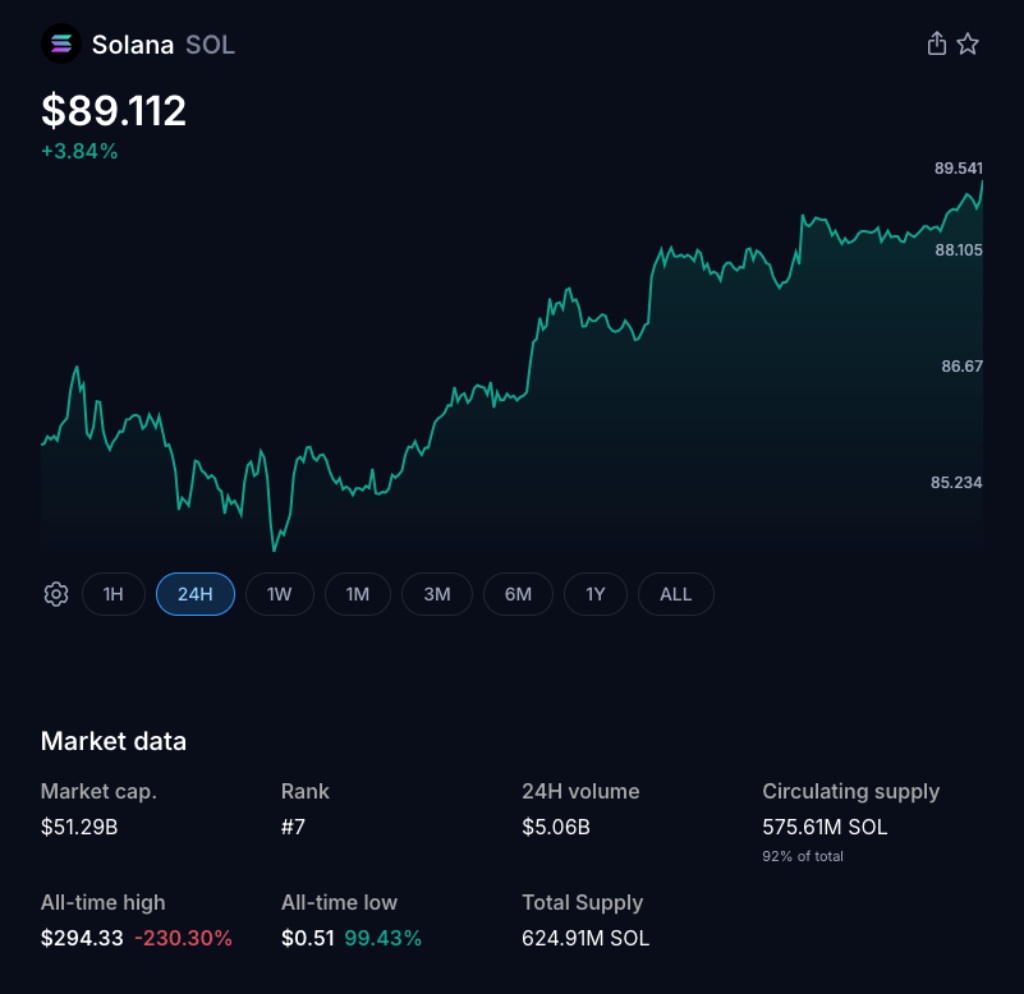Select the 24H time range pill
This screenshot has height=994, width=1024.
pyautogui.click(x=195, y=594)
